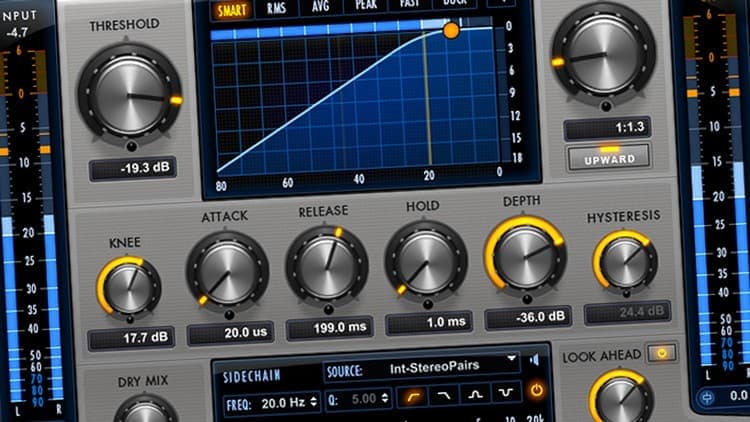Click the FREQ 20.0 Hz stepper arrows
750x422 pixels.
[314, 401]
